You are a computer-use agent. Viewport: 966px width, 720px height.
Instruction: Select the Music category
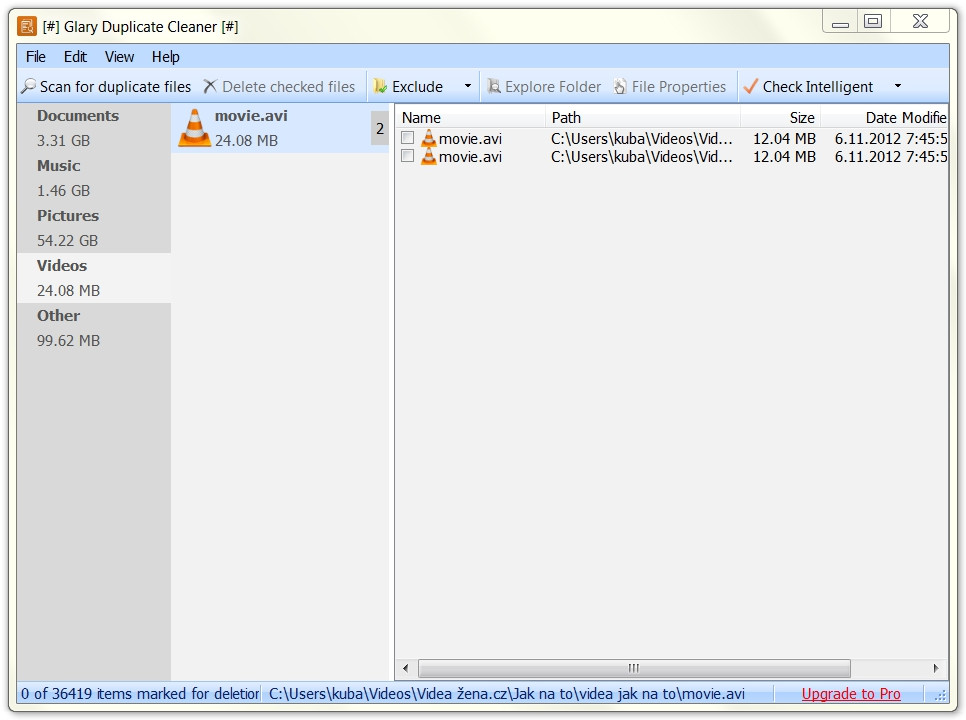[x=94, y=178]
